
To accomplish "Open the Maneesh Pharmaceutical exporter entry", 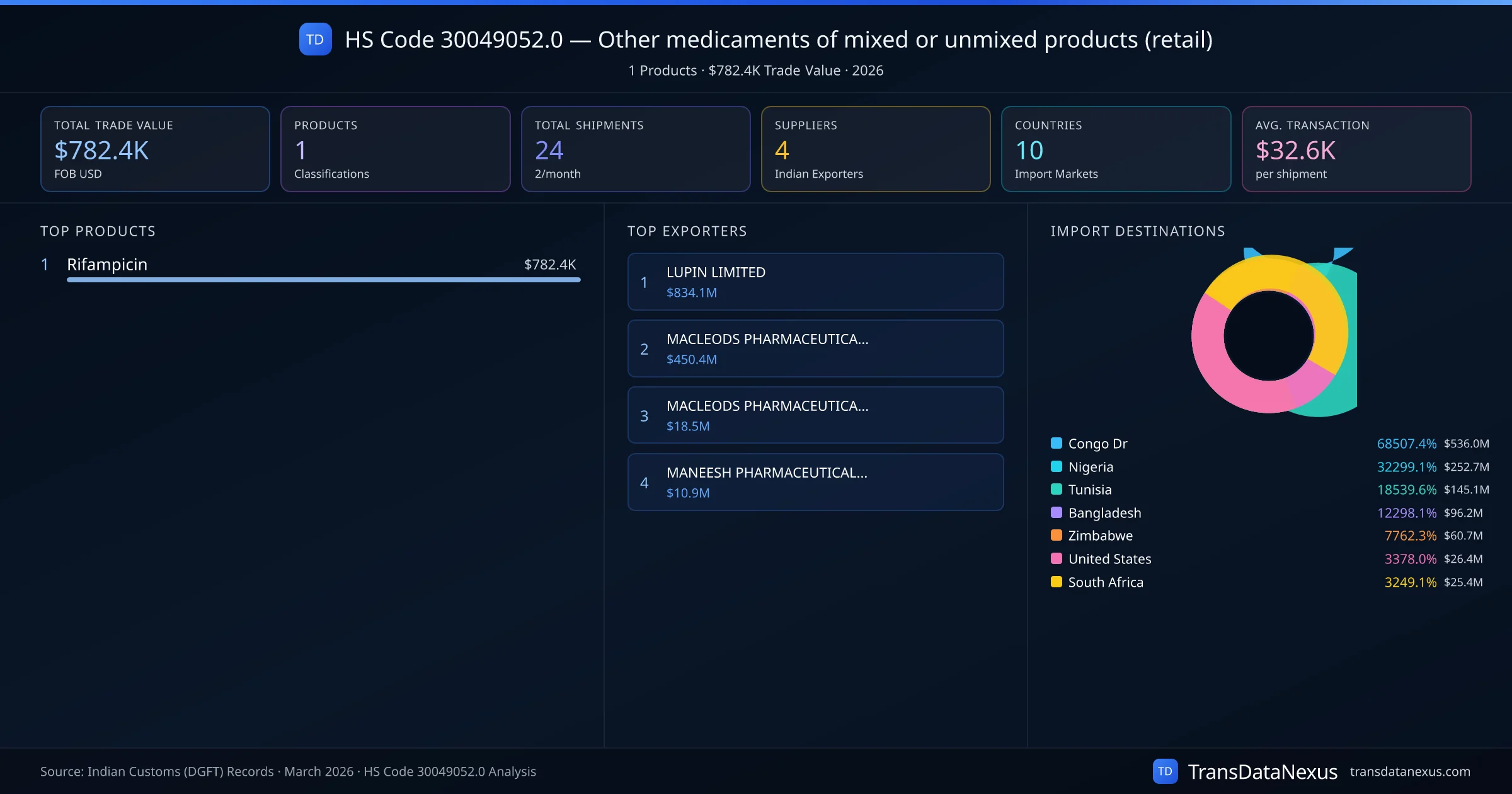I will pos(815,482).
